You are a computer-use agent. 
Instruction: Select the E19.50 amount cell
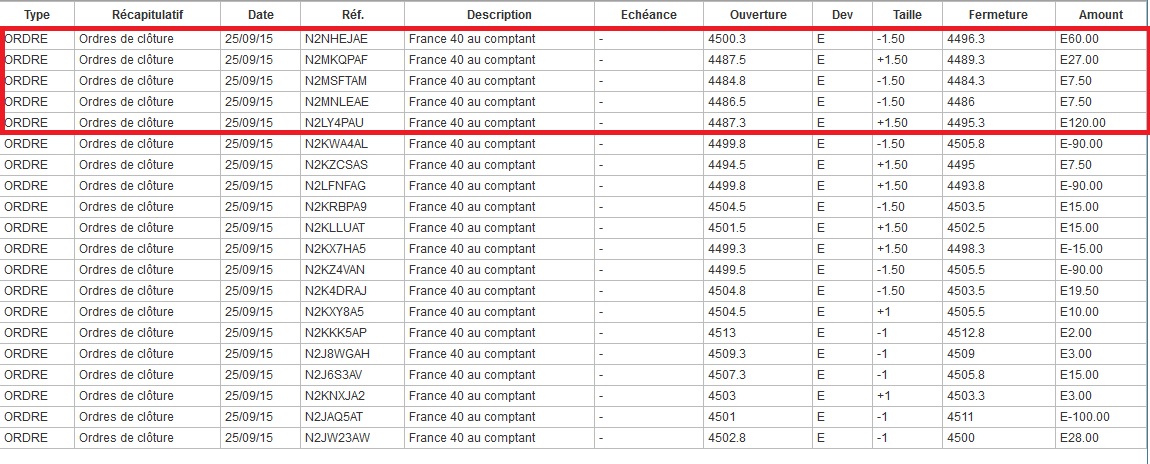coord(1080,291)
